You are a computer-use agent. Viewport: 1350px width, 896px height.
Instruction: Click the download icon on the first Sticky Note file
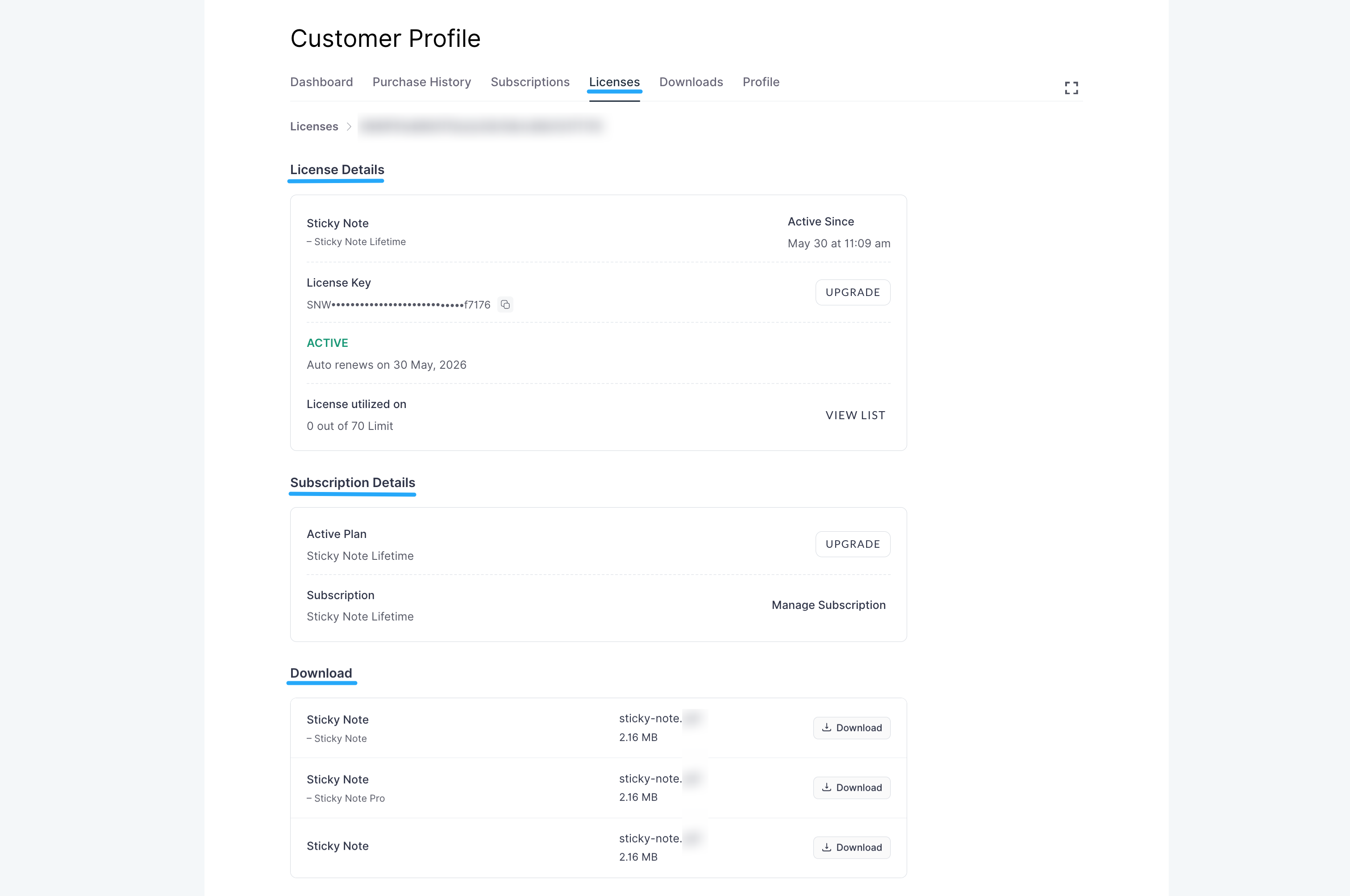(x=827, y=728)
